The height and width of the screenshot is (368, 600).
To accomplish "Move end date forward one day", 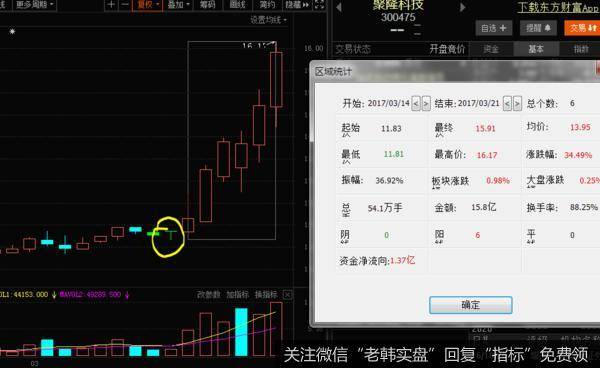I will pos(517,103).
